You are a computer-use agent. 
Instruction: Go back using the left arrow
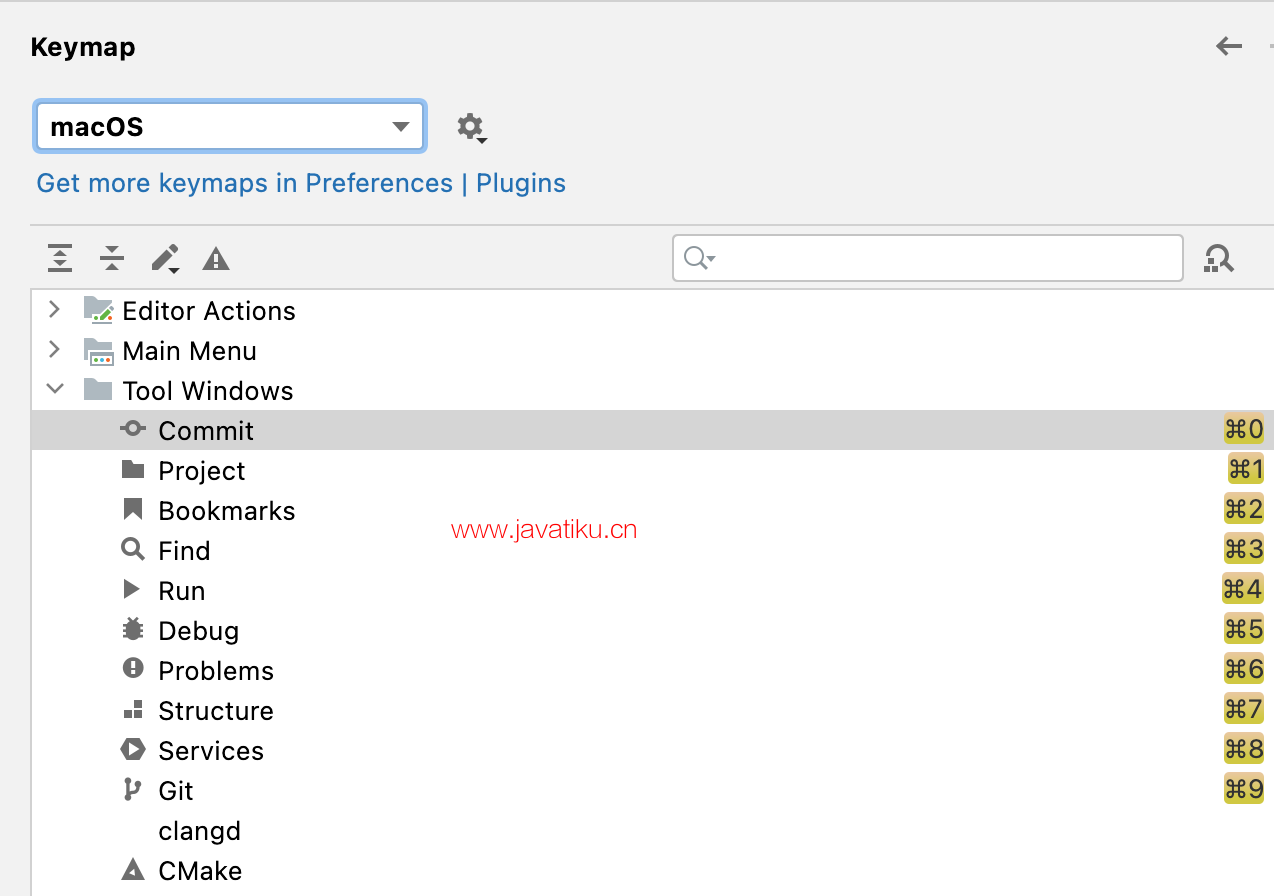[x=1229, y=46]
